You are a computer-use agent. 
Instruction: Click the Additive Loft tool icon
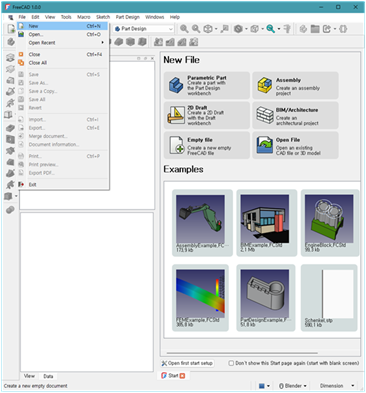(10, 80)
